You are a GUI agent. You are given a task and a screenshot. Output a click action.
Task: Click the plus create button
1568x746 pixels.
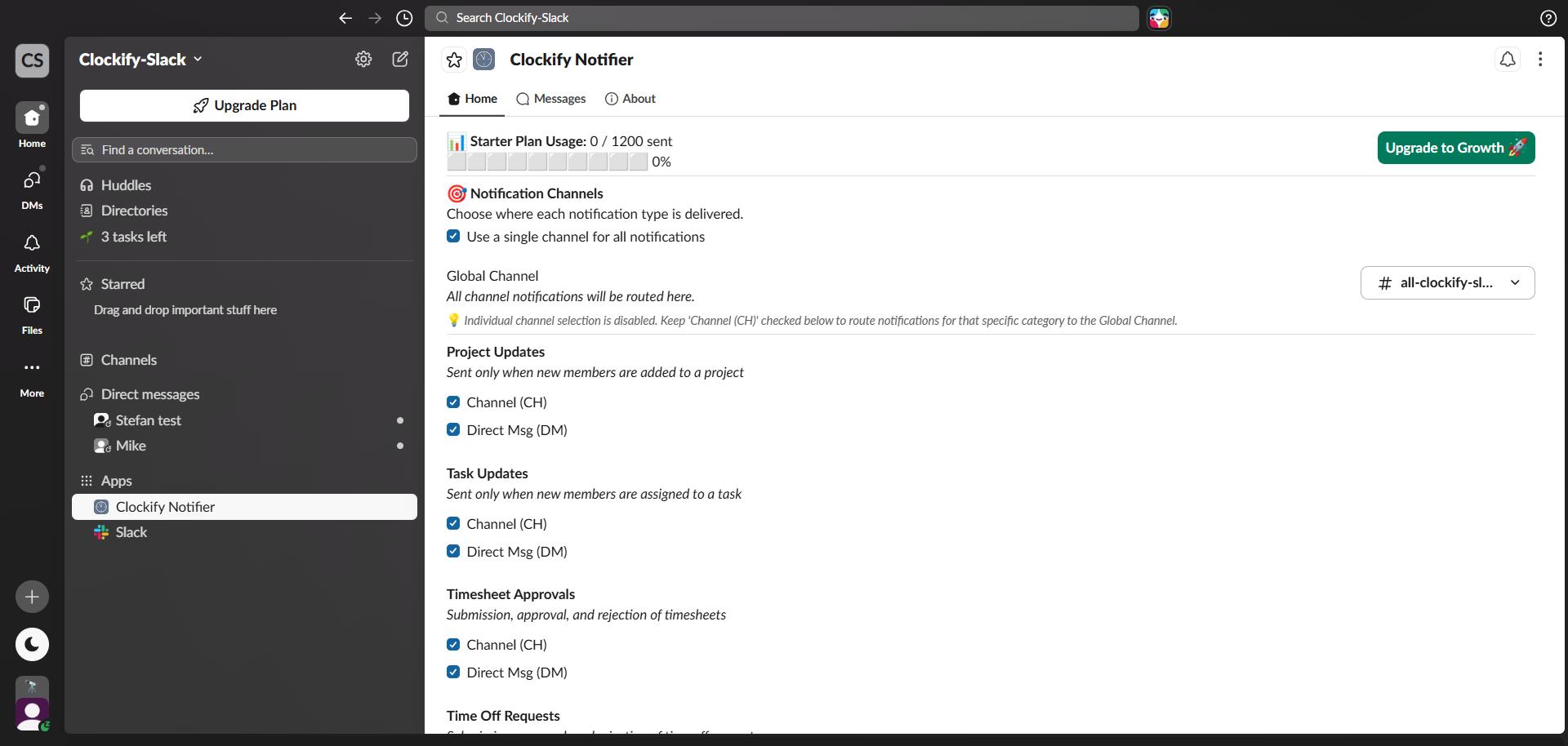(x=32, y=597)
